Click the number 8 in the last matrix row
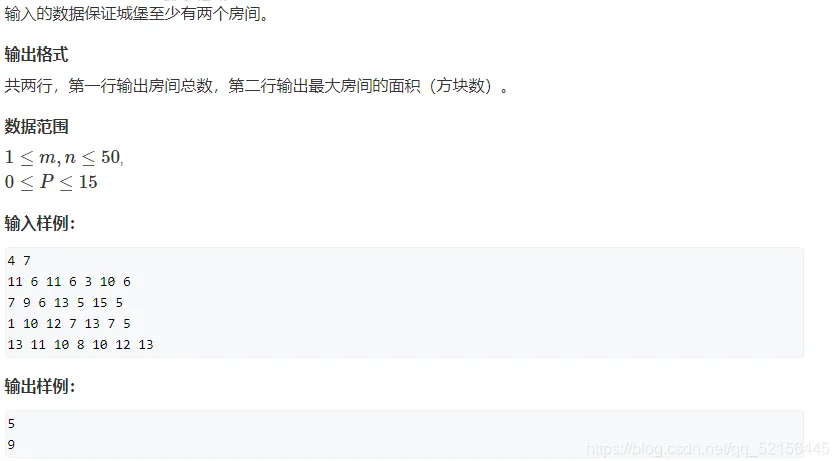Screen dimensions: 835x461 click(x=80, y=344)
